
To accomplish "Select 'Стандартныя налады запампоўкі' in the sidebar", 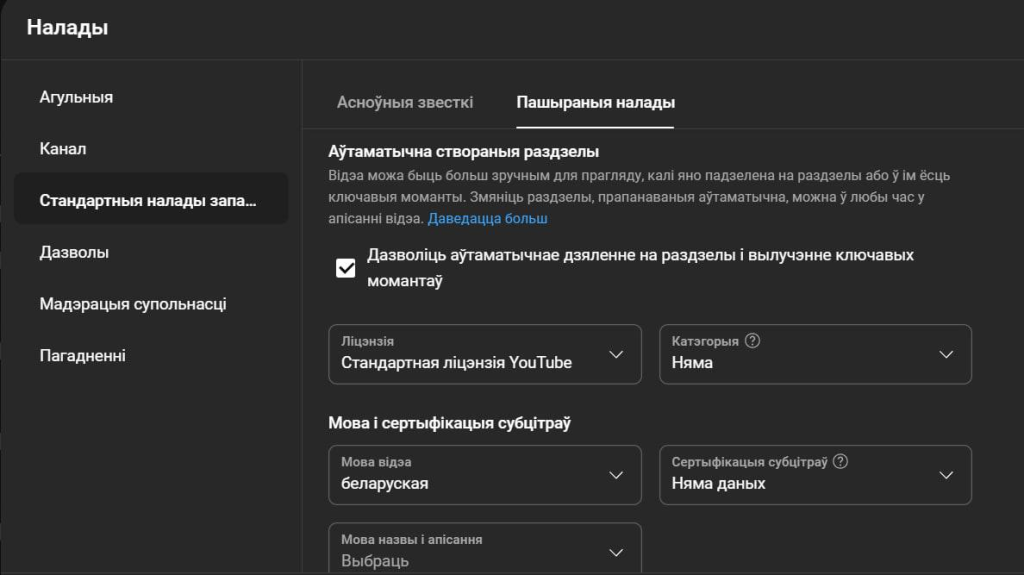I will click(x=148, y=200).
